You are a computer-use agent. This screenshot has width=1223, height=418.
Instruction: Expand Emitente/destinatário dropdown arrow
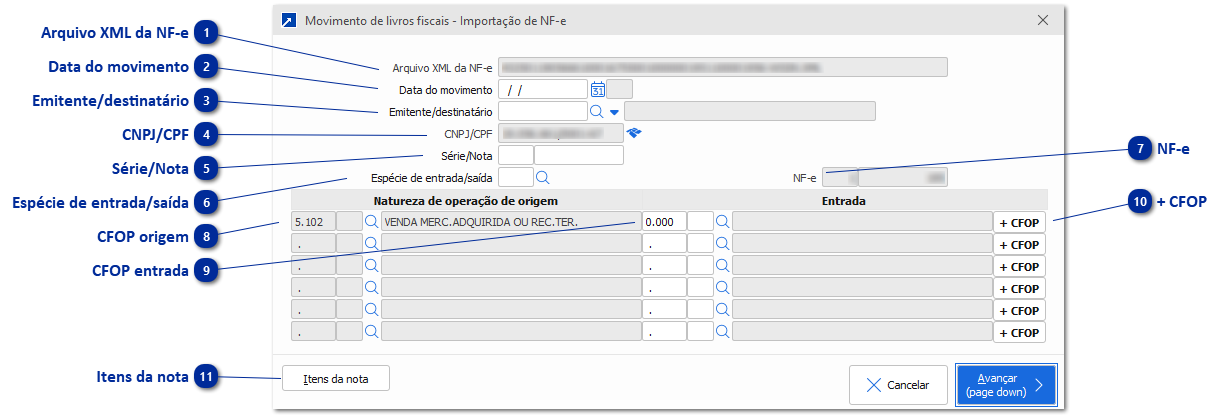click(614, 111)
